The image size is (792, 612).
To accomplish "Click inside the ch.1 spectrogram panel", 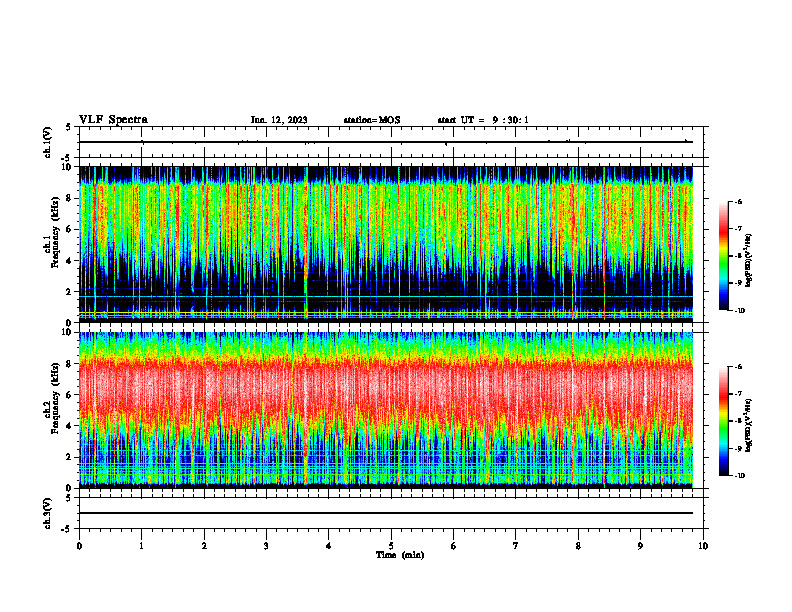I will pyautogui.click(x=386, y=244).
